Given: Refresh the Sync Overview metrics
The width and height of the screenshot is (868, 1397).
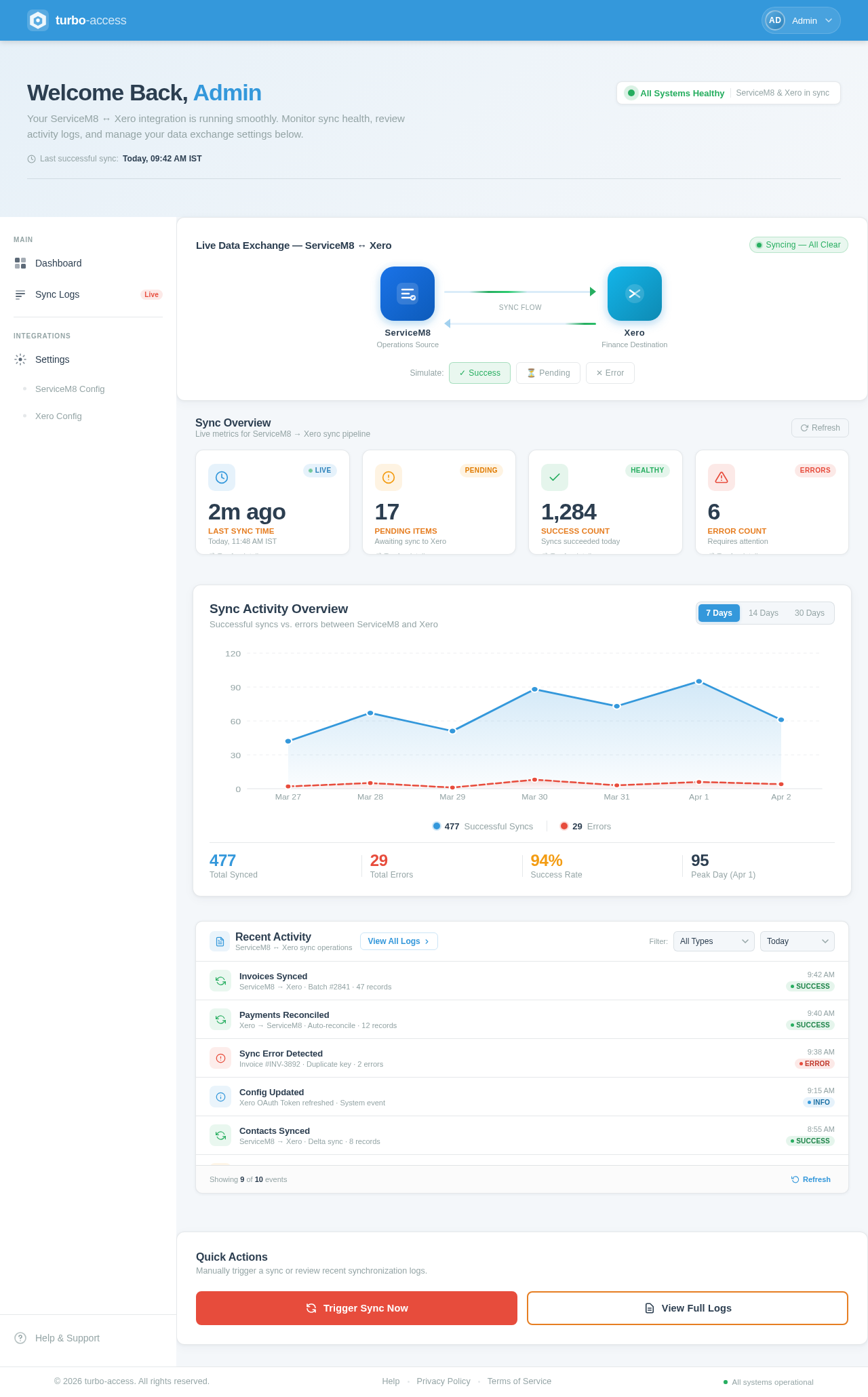Looking at the screenshot, I should pyautogui.click(x=820, y=428).
